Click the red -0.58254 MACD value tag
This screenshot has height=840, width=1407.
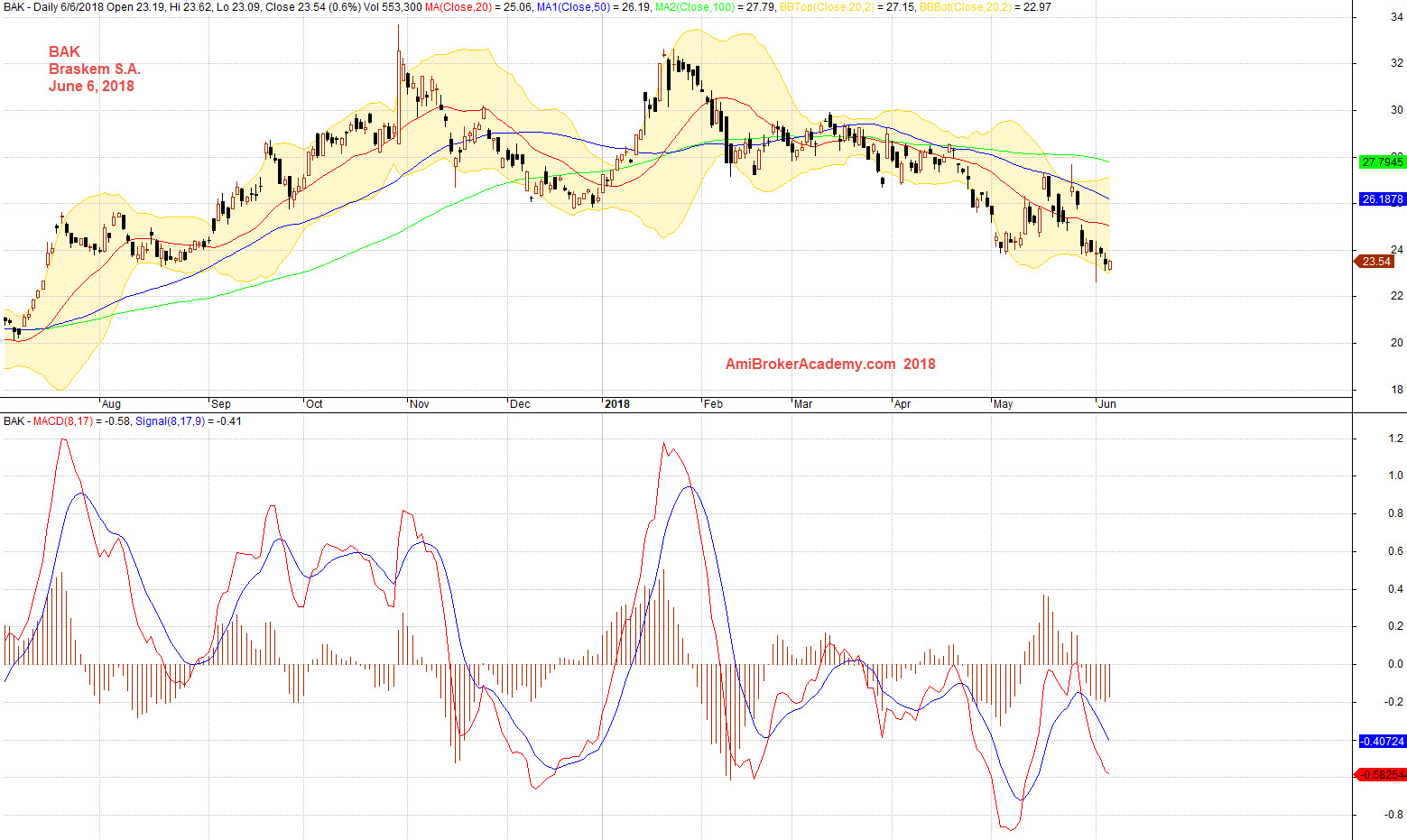tap(1382, 774)
